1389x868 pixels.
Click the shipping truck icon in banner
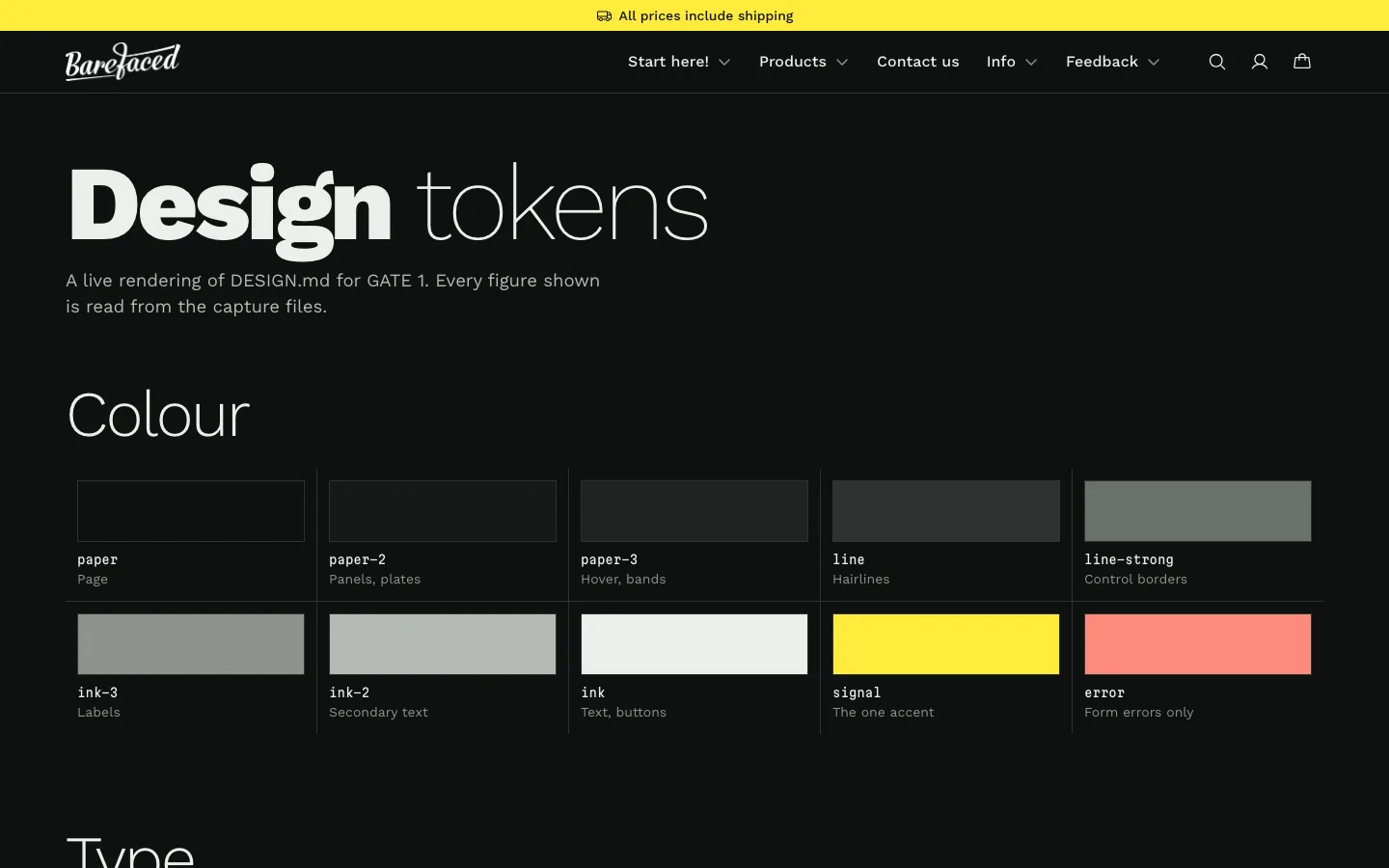(604, 15)
